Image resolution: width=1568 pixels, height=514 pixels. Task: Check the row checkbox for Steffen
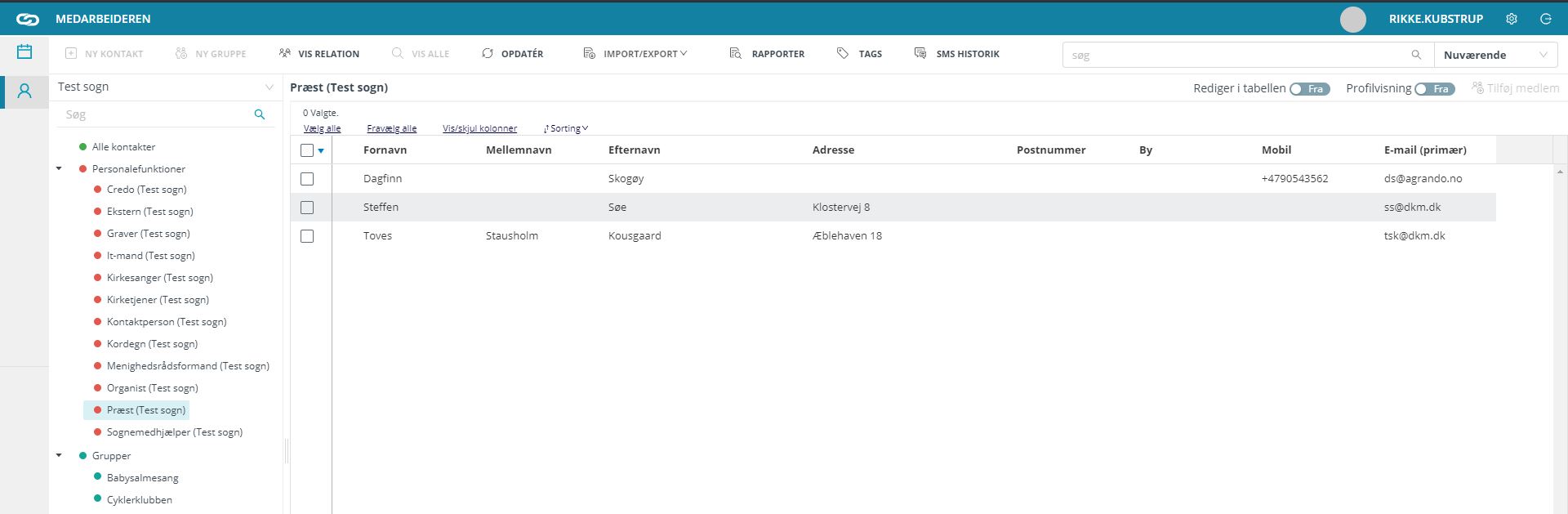[307, 208]
